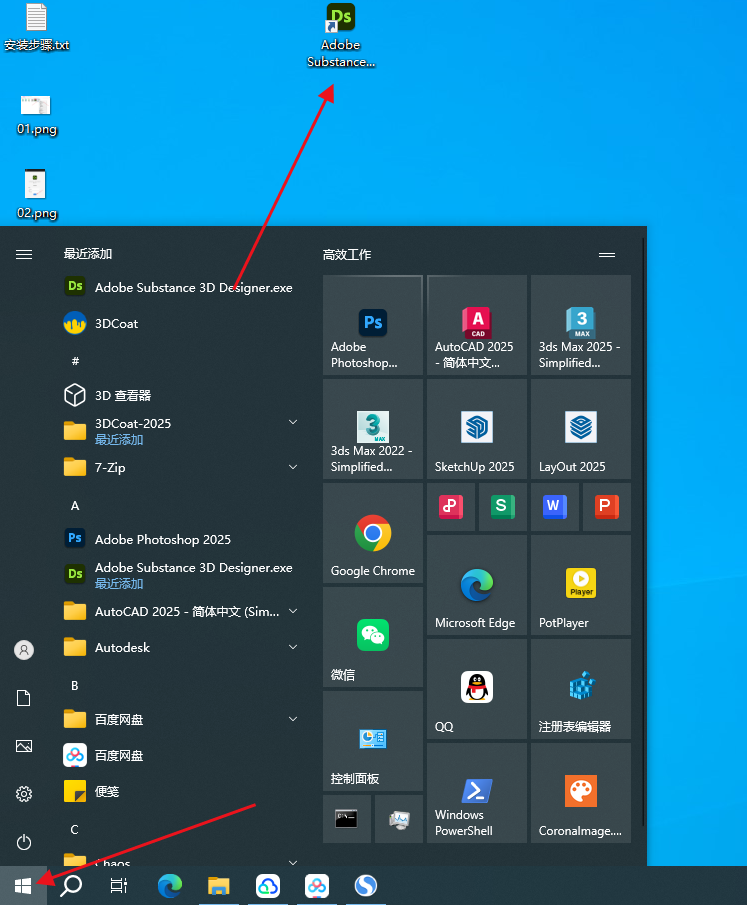The height and width of the screenshot is (905, 747).
Task: Open Adobe Photoshop 2025 in the app list
Action: point(180,539)
